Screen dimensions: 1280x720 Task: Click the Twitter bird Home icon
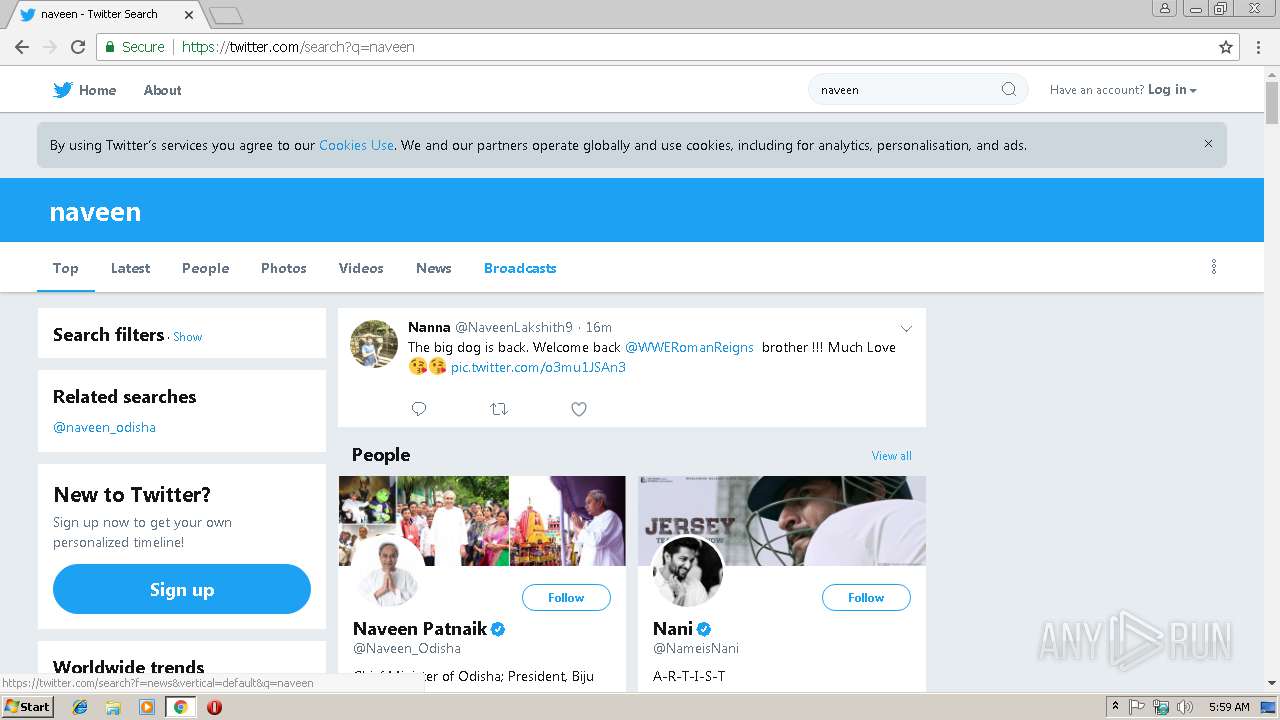pos(63,90)
